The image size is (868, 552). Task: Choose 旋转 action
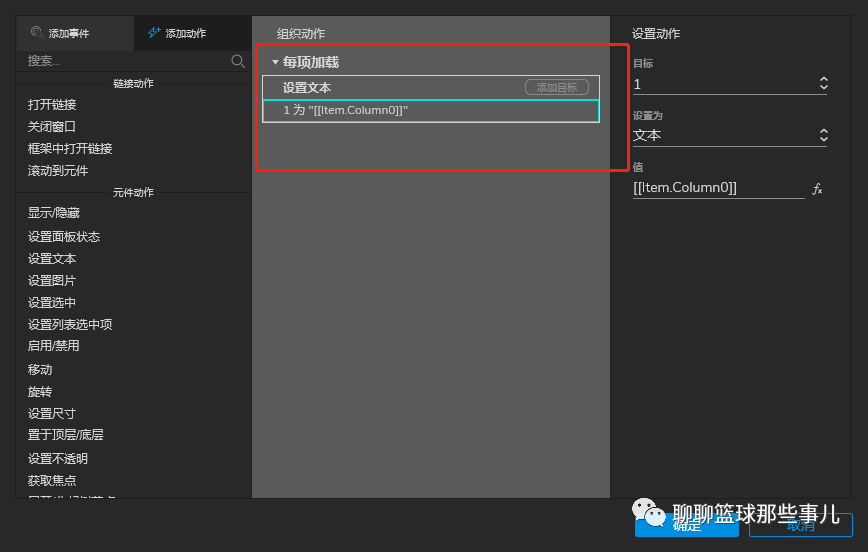click(40, 391)
